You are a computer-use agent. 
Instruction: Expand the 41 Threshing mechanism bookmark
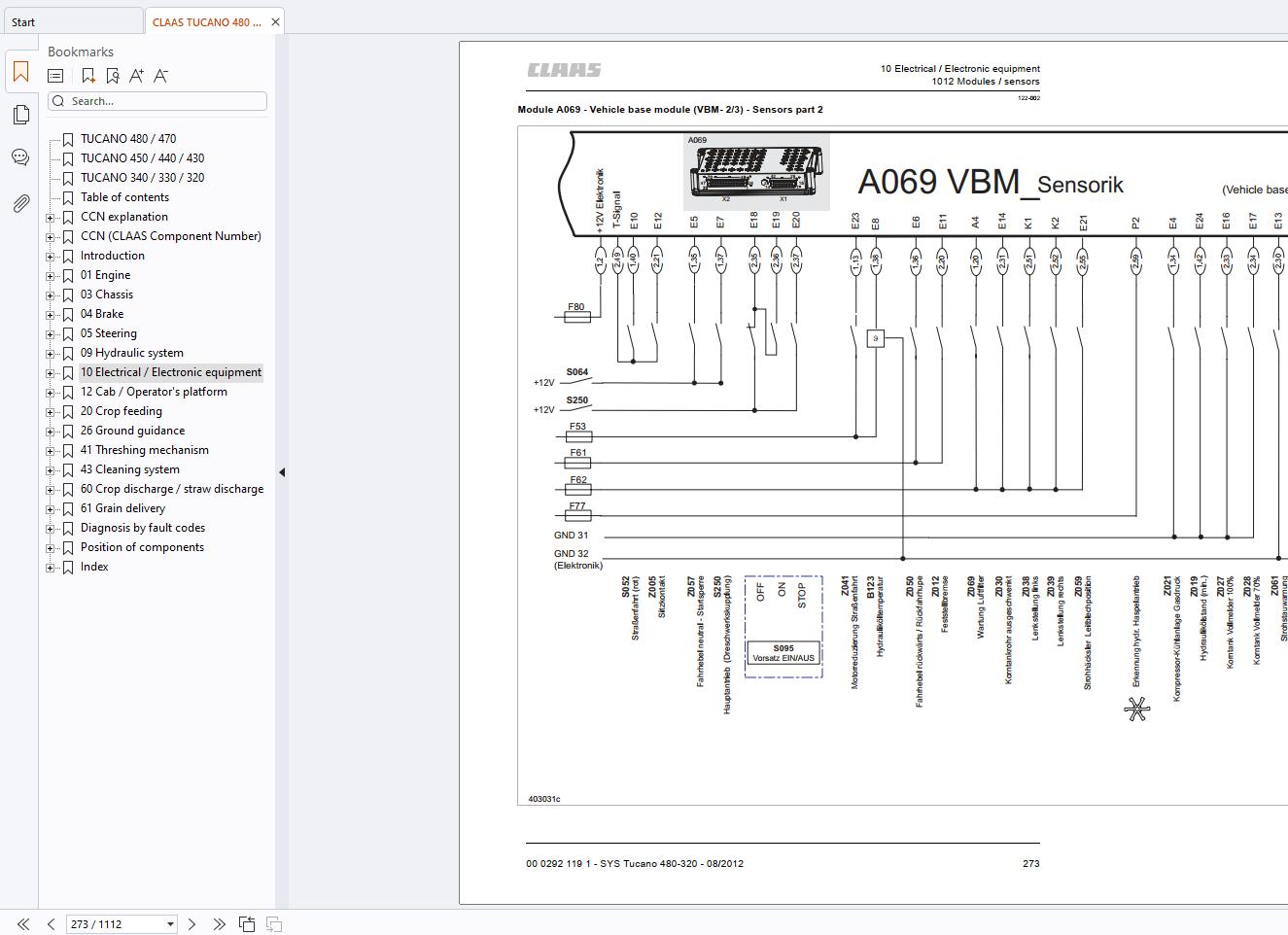(x=51, y=451)
